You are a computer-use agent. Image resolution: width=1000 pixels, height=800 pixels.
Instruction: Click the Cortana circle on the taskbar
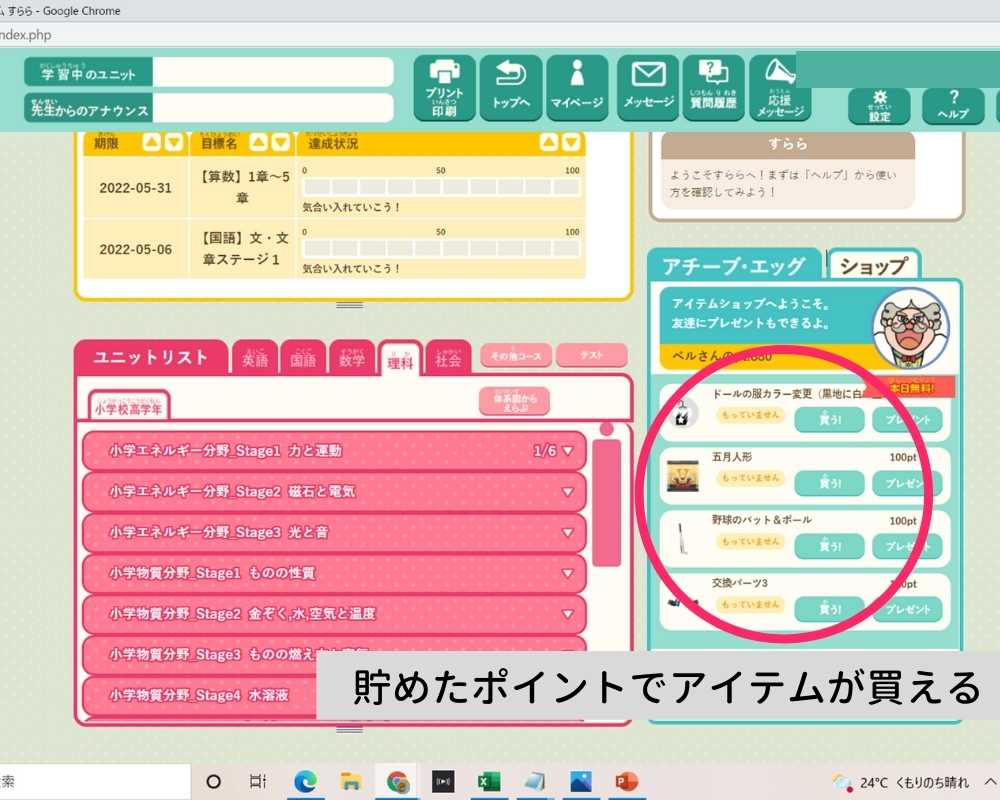coord(214,781)
